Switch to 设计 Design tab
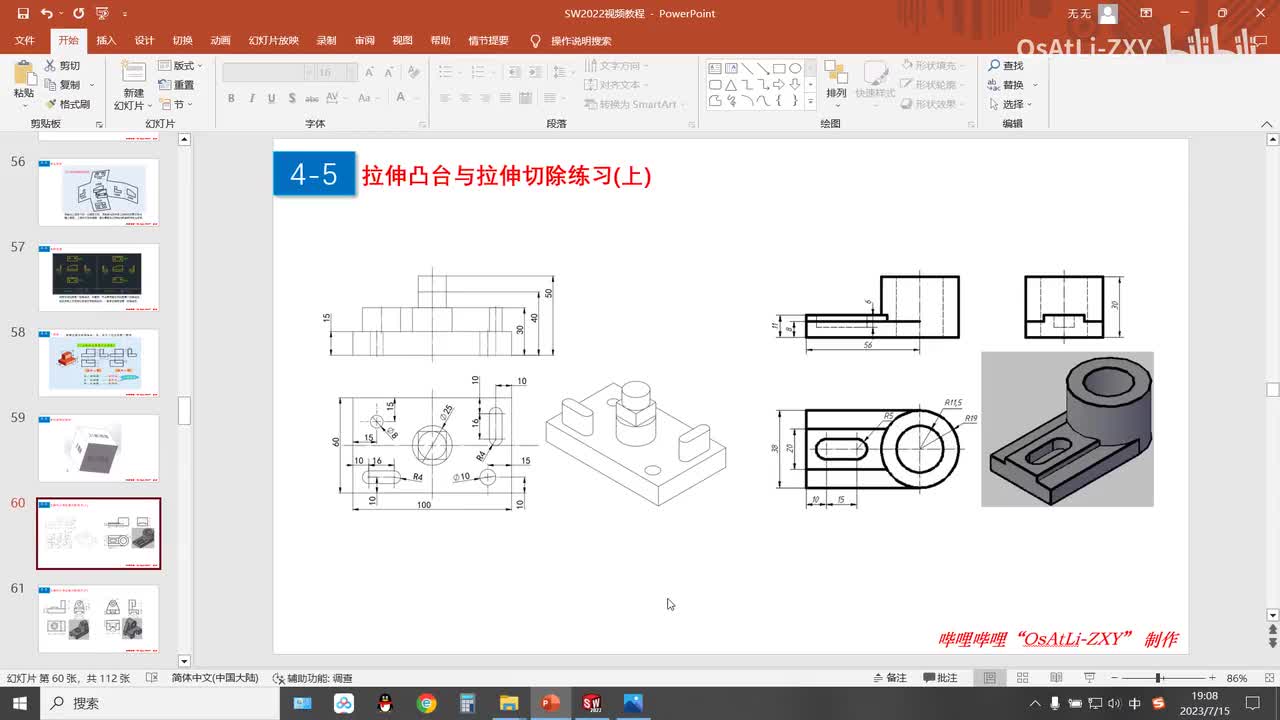 [x=144, y=41]
